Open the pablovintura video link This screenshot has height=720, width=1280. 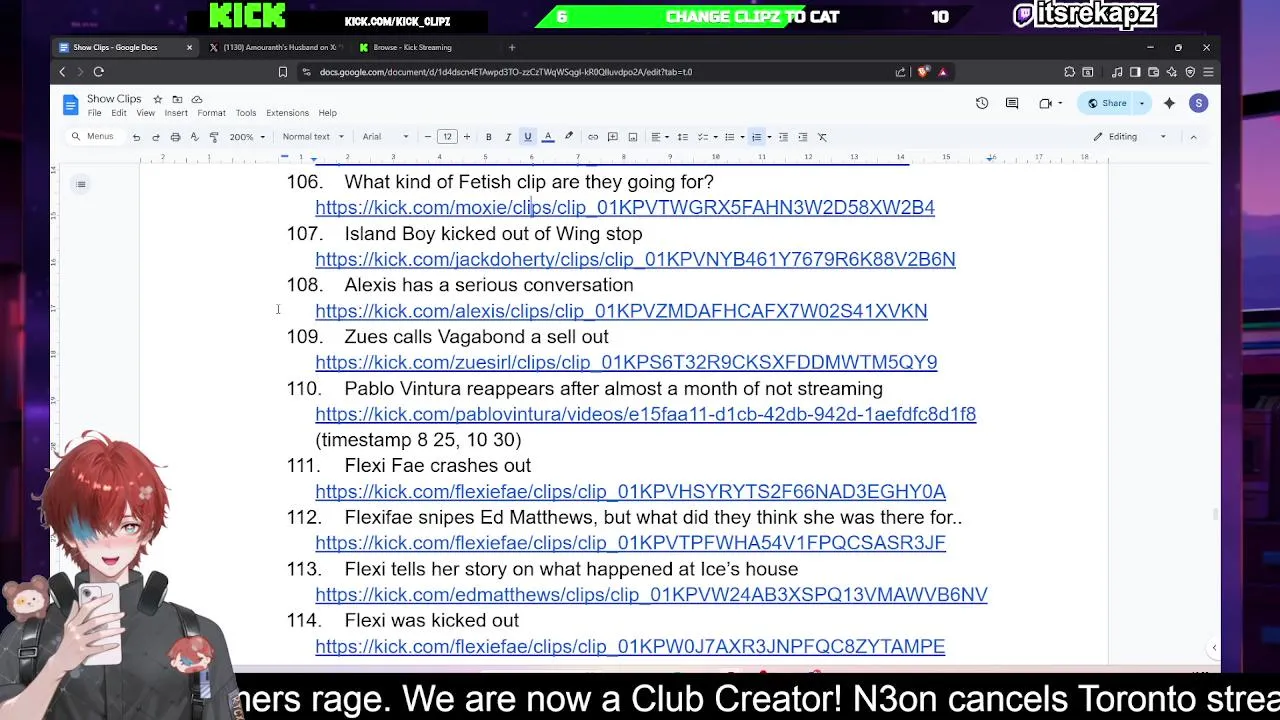(x=645, y=414)
